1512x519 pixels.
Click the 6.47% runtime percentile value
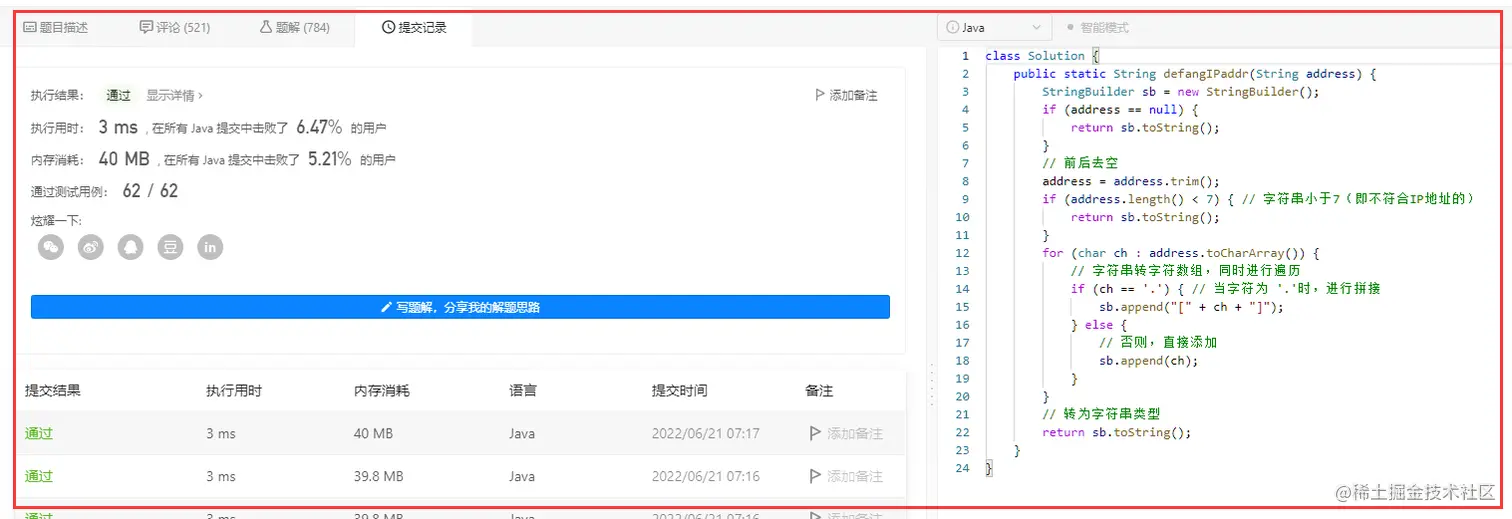point(319,127)
